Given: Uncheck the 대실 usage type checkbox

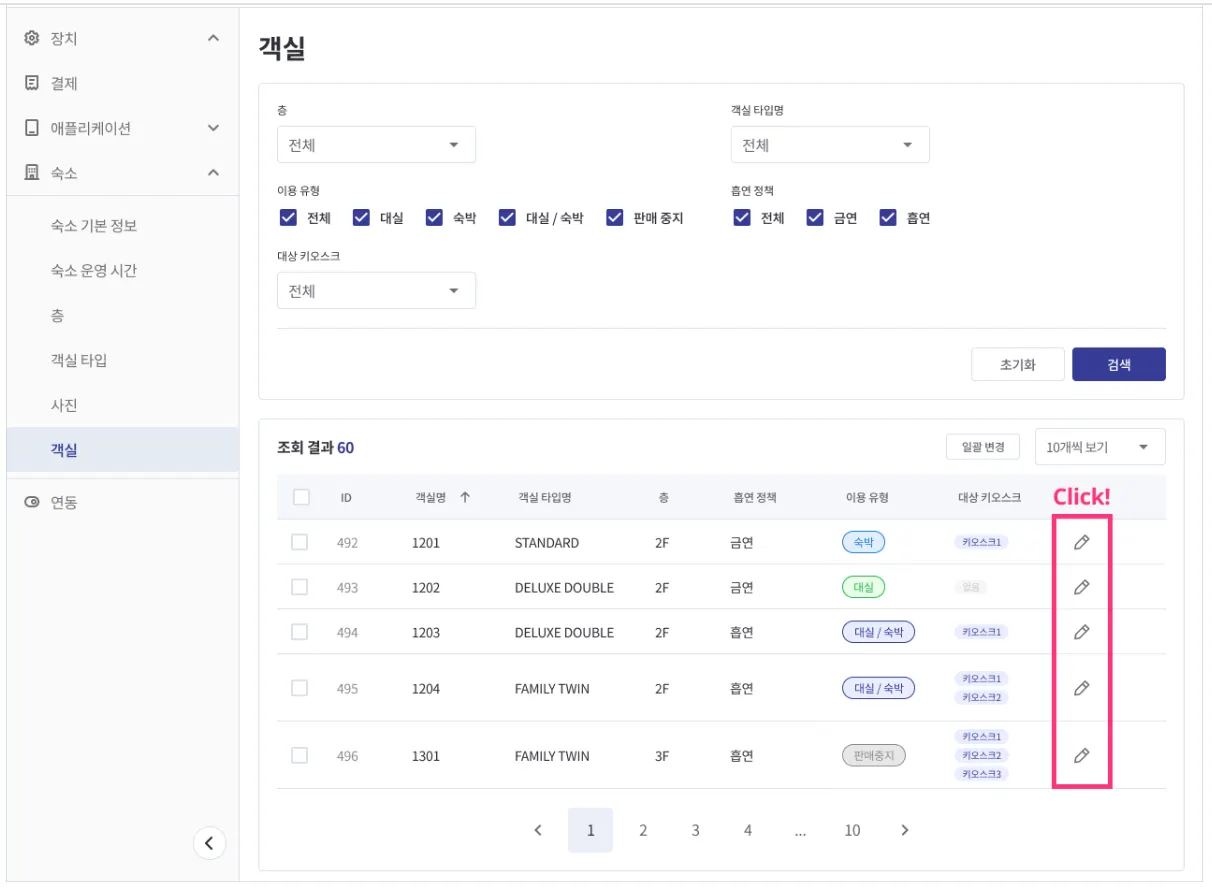Looking at the screenshot, I should 361,218.
